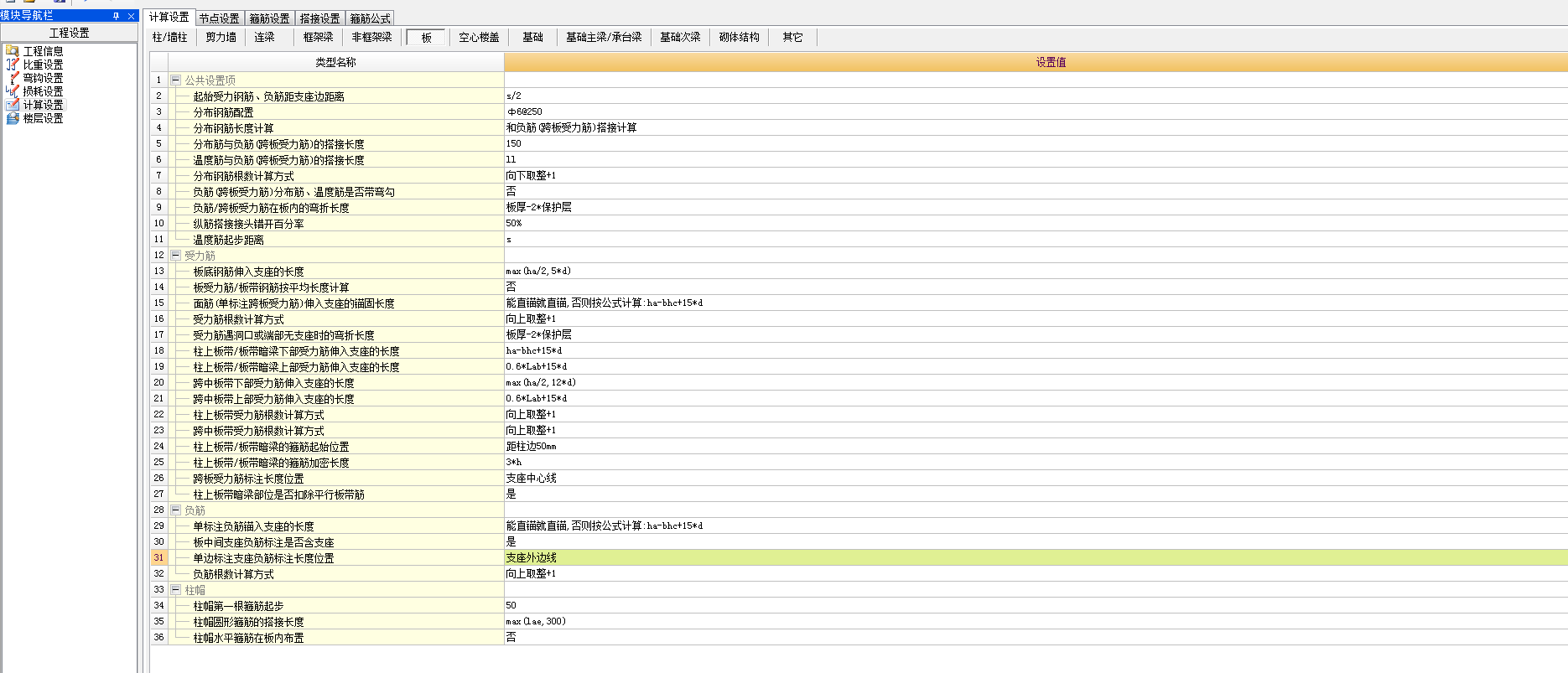This screenshot has width=1568, height=673.
Task: Click value ll for 温度筋搭接长度
Action: point(1036,160)
